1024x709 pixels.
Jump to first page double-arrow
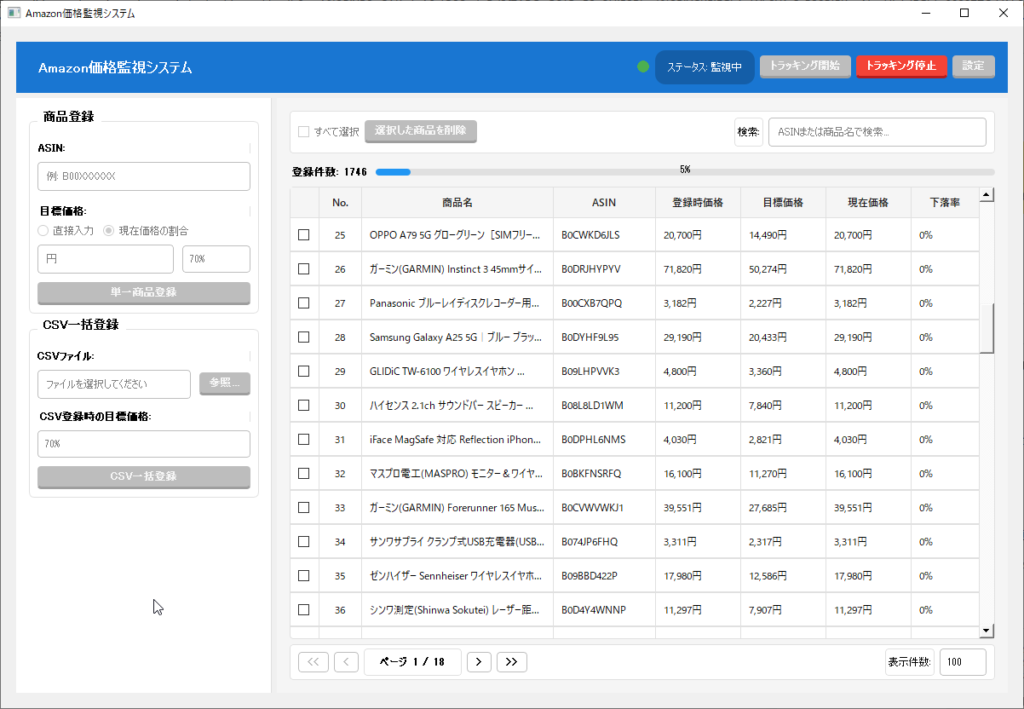(313, 661)
